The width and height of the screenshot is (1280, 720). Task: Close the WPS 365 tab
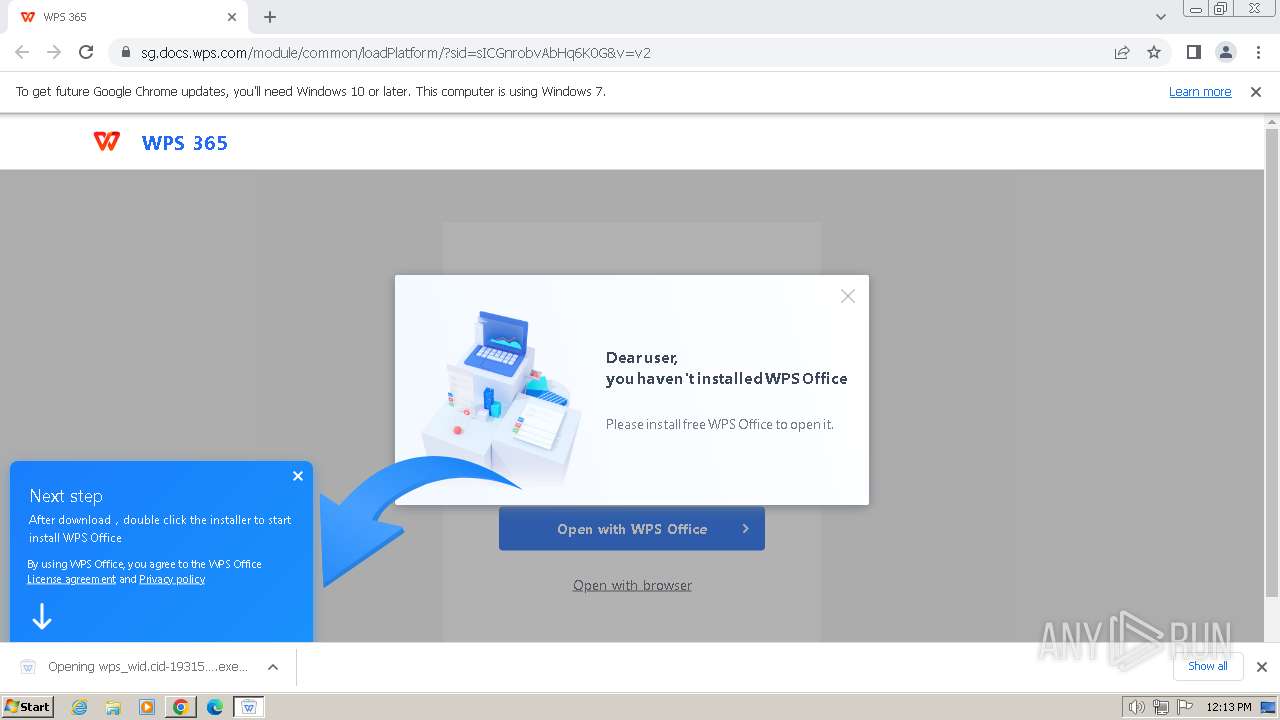pos(232,17)
